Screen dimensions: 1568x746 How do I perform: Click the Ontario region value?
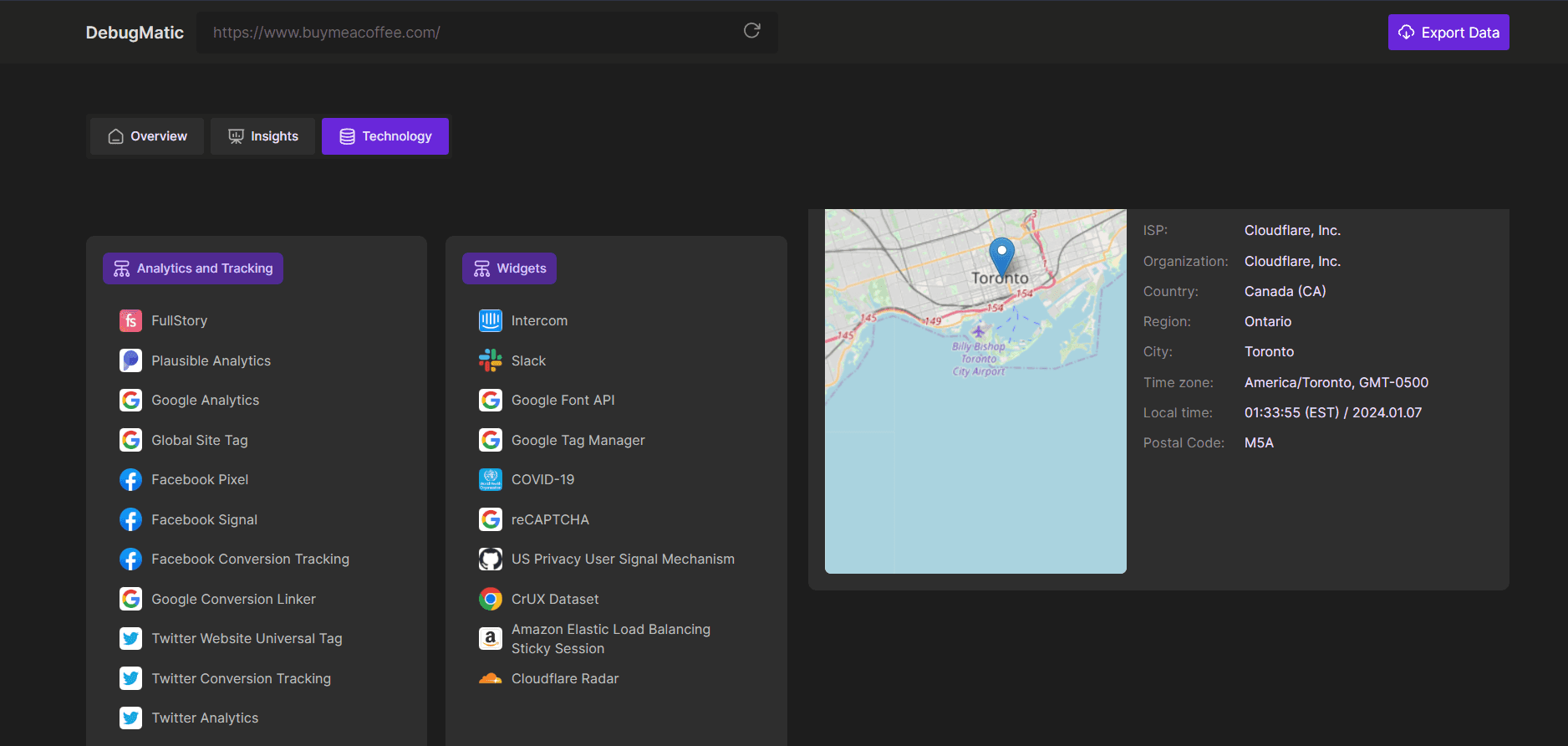point(1268,321)
